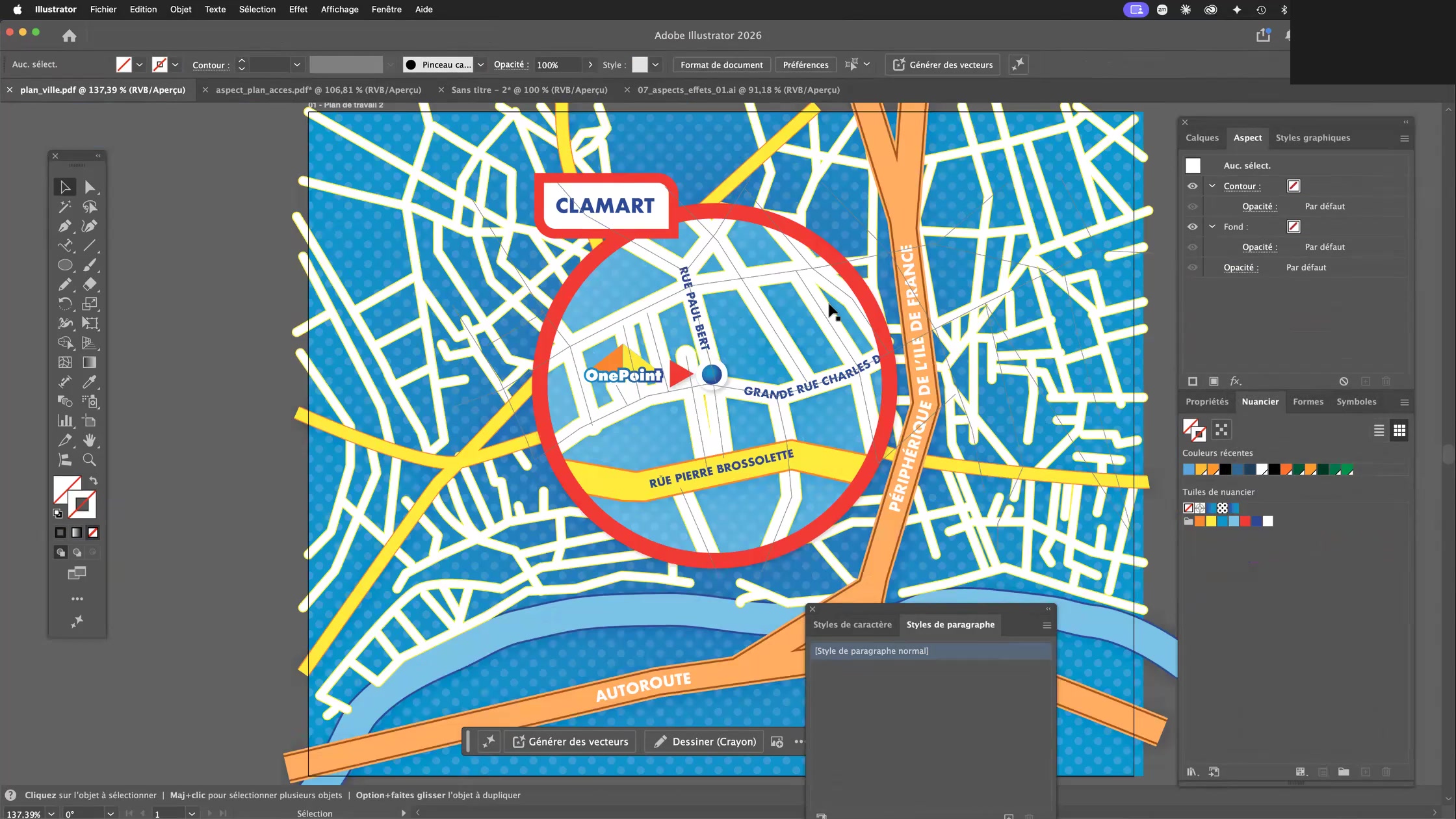Select the Line Segment tool
1456x819 pixels.
(x=90, y=246)
